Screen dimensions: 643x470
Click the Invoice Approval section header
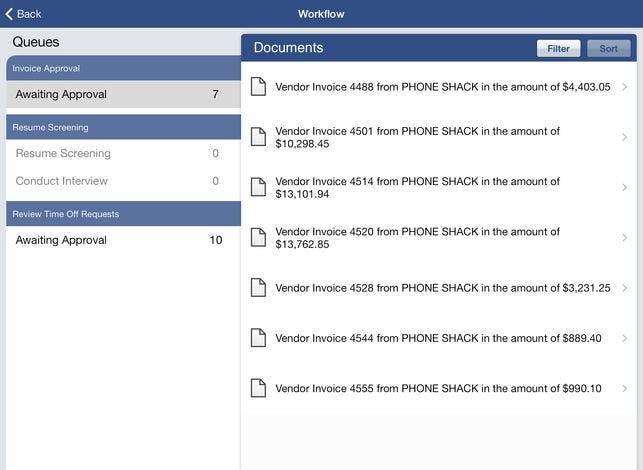point(123,68)
